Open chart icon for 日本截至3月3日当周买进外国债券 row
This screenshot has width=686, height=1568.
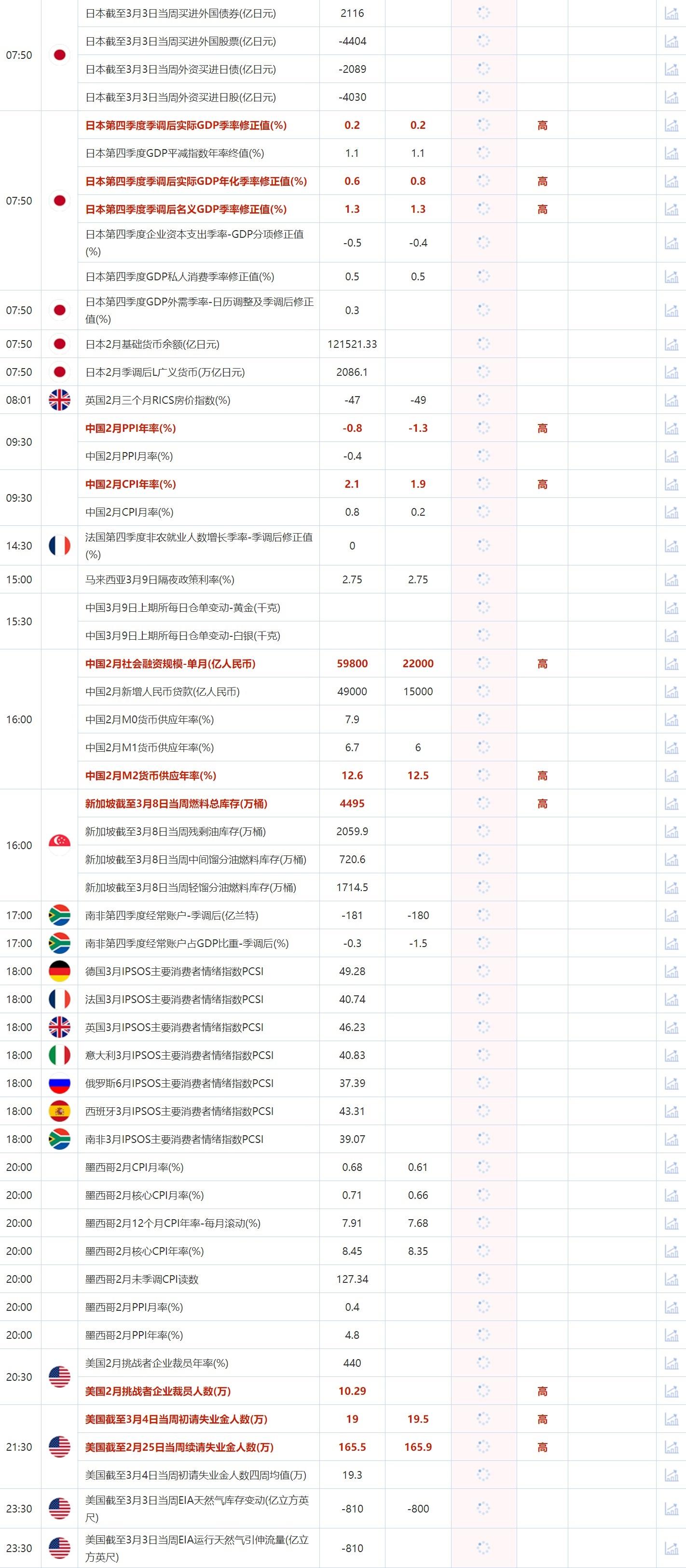tap(672, 14)
